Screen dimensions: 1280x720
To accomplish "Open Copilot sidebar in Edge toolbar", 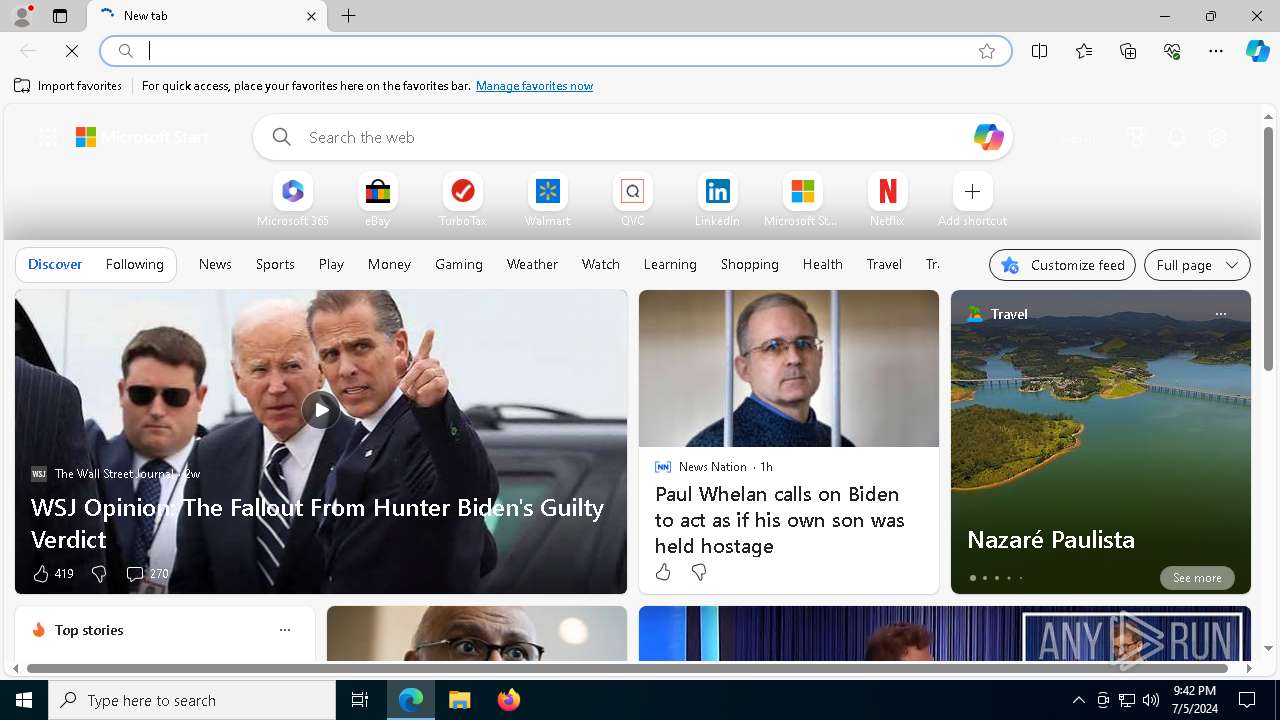I will pos(1257,51).
